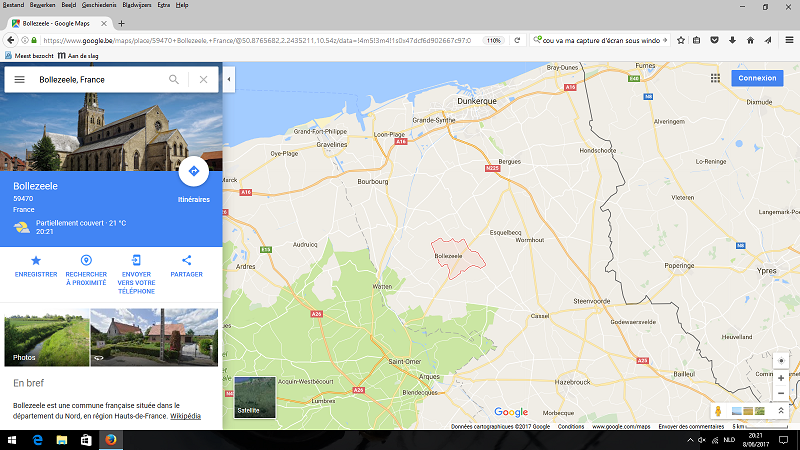The image size is (800, 450).
Task: Expand the imagery strip chevrons
Action: point(781,411)
